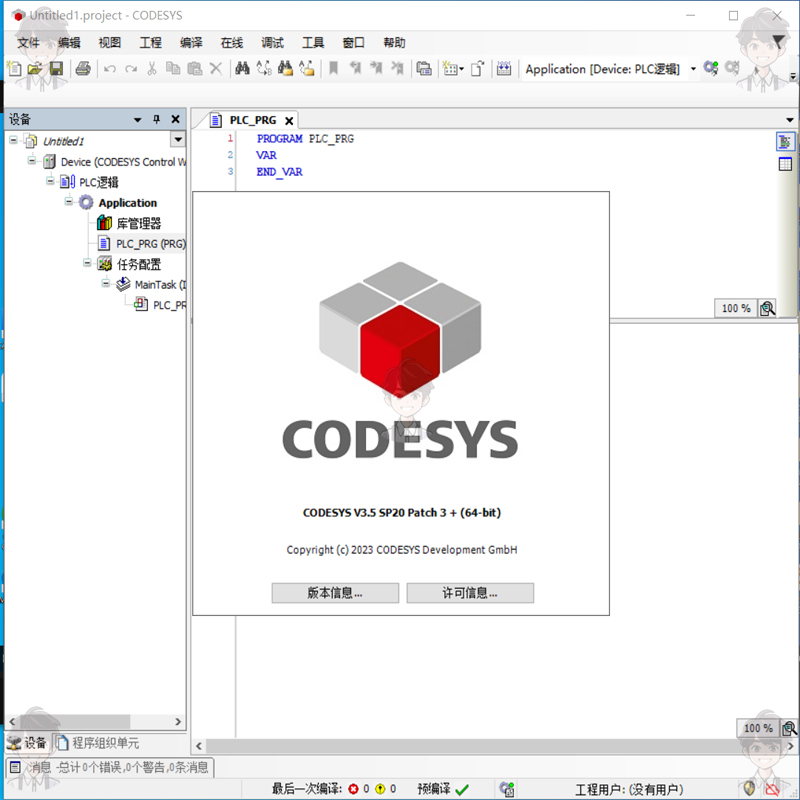800x800 pixels.
Task: Open project using the folder icon
Action: coord(35,68)
